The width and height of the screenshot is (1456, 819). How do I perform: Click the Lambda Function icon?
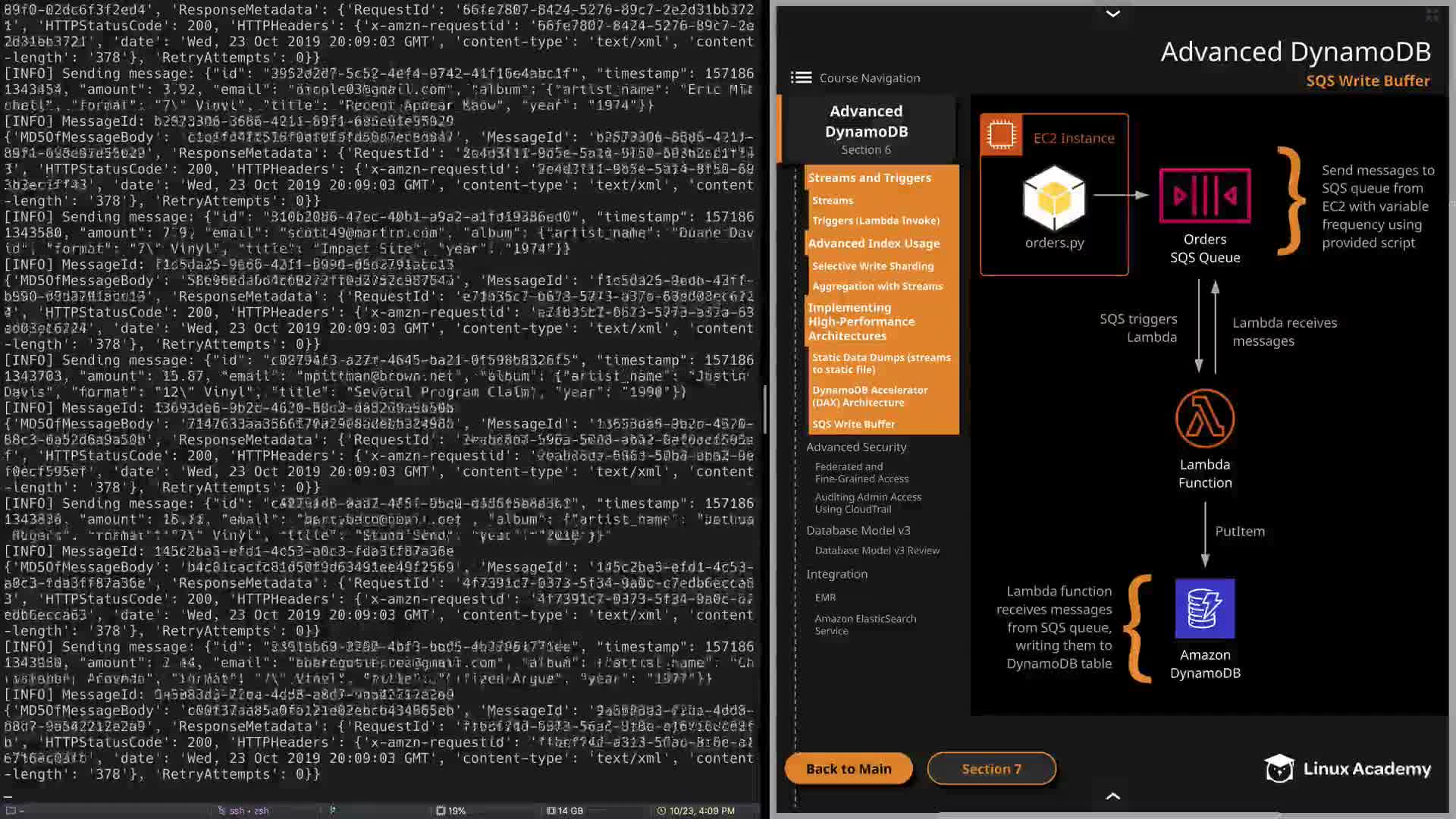click(x=1204, y=418)
